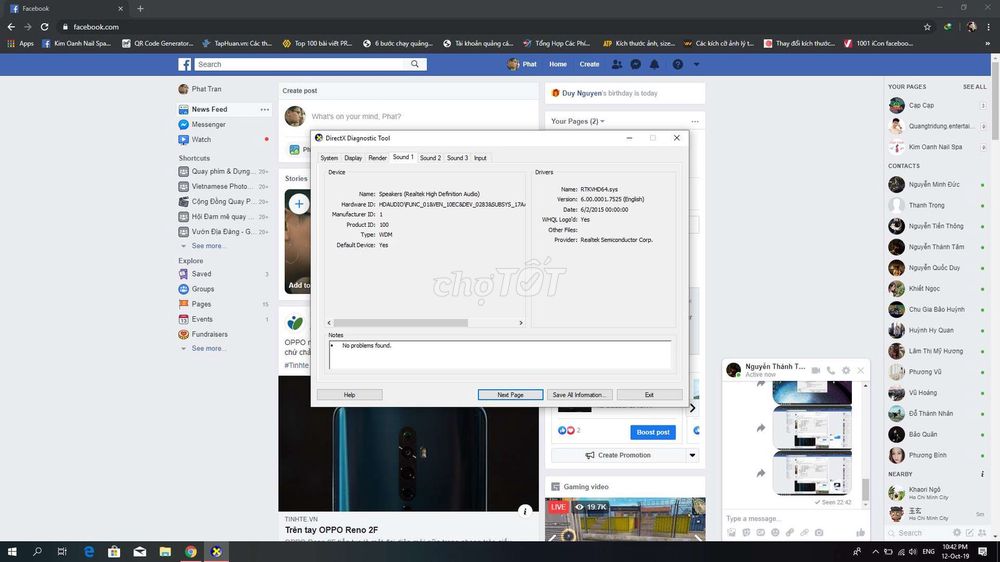Image resolution: width=1000 pixels, height=562 pixels.
Task: Switch to the Input tab
Action: point(480,158)
